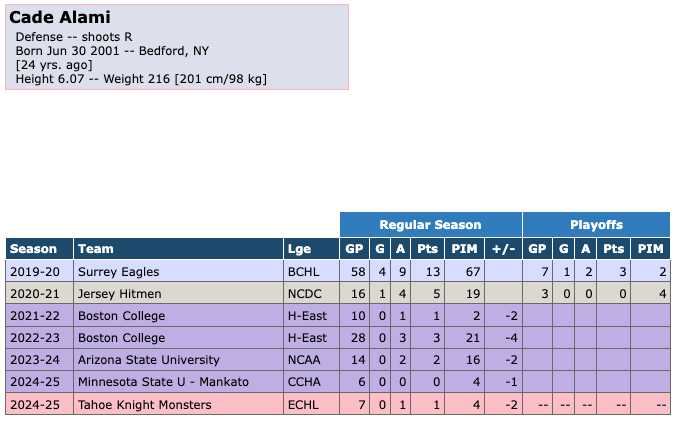Click the NCDC league link
The width and height of the screenshot is (676, 421).
(x=302, y=294)
